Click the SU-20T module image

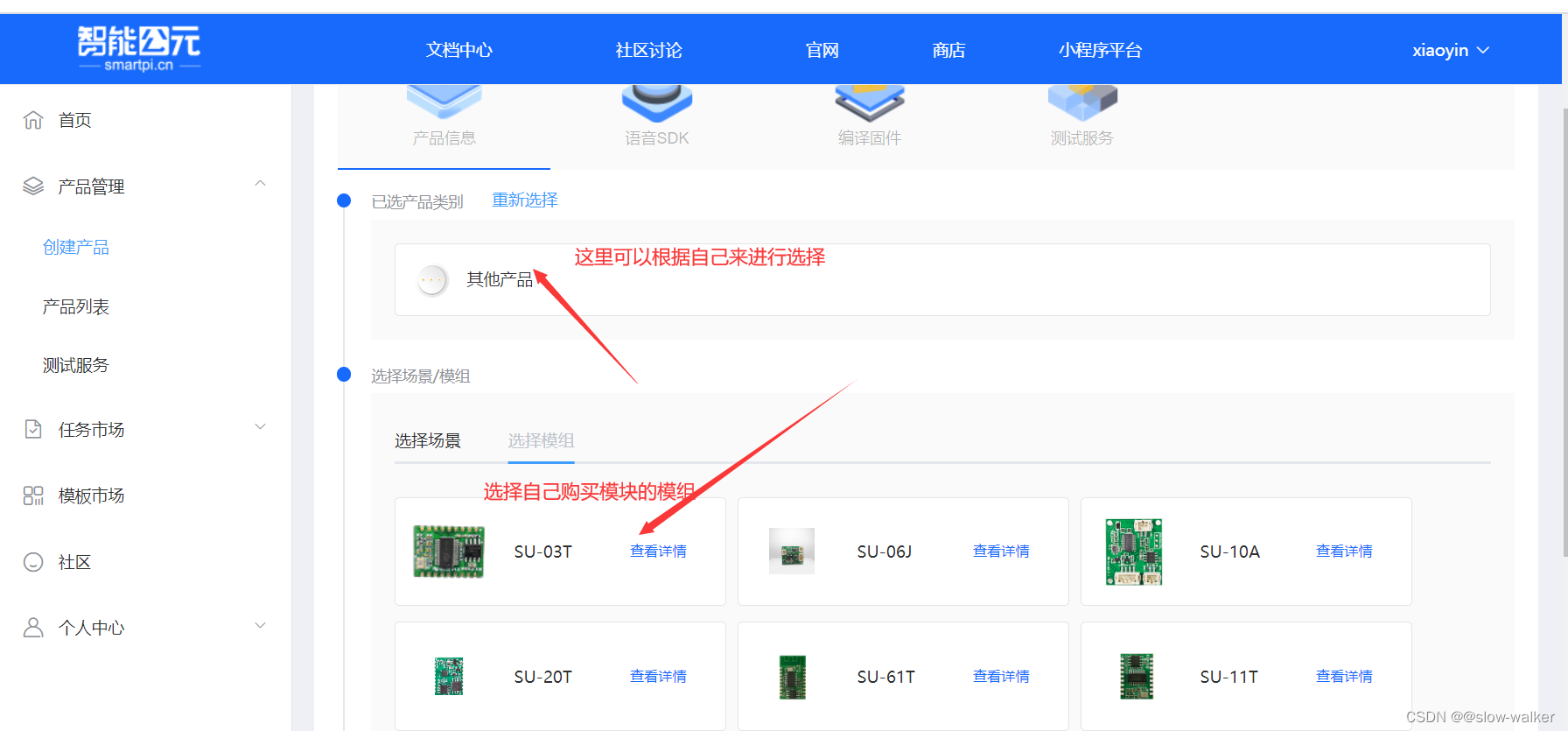tap(449, 677)
